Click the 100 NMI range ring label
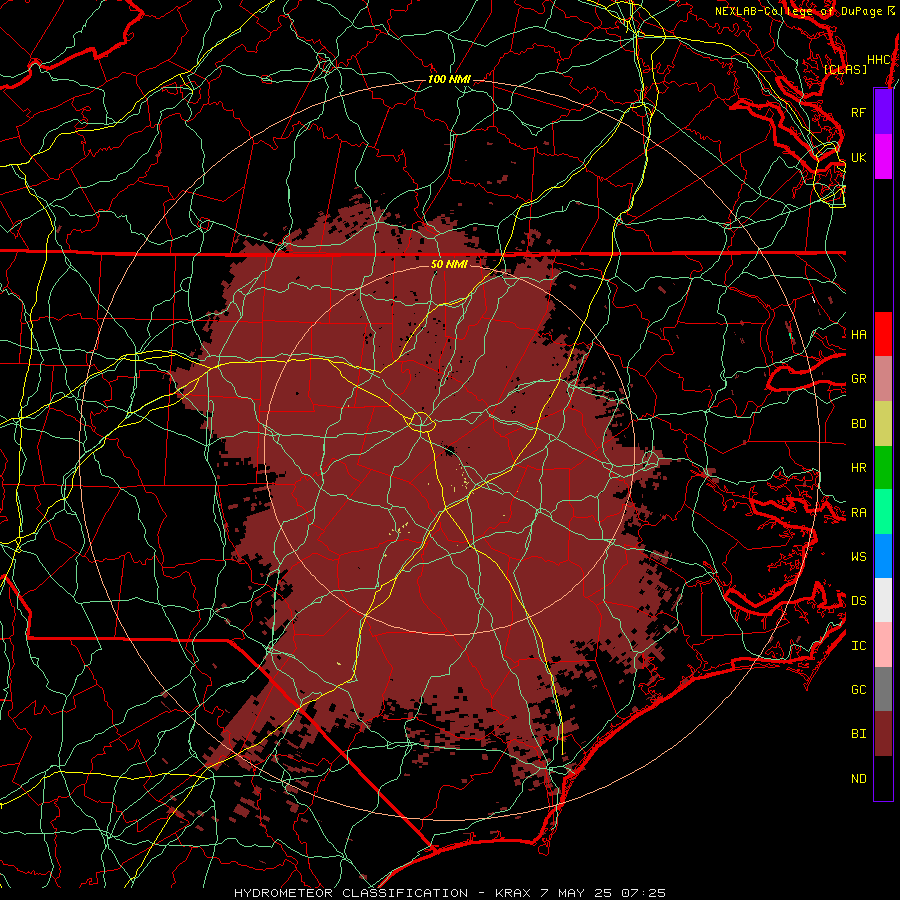 [449, 79]
